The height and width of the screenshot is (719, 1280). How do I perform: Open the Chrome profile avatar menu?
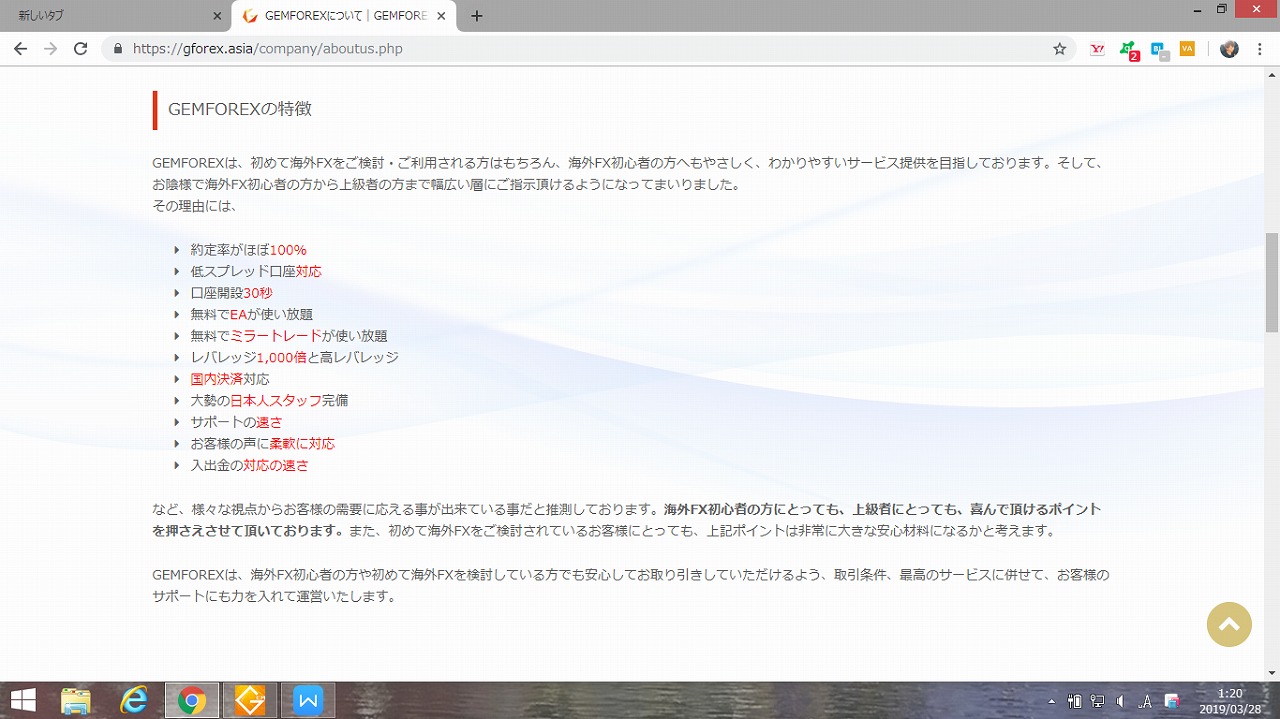1229,48
